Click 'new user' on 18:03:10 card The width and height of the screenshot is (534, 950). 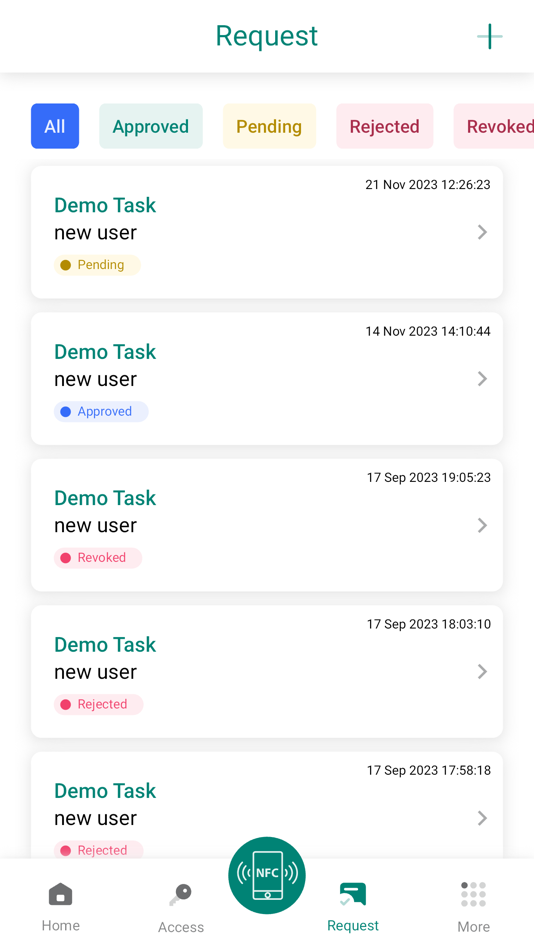point(96,672)
